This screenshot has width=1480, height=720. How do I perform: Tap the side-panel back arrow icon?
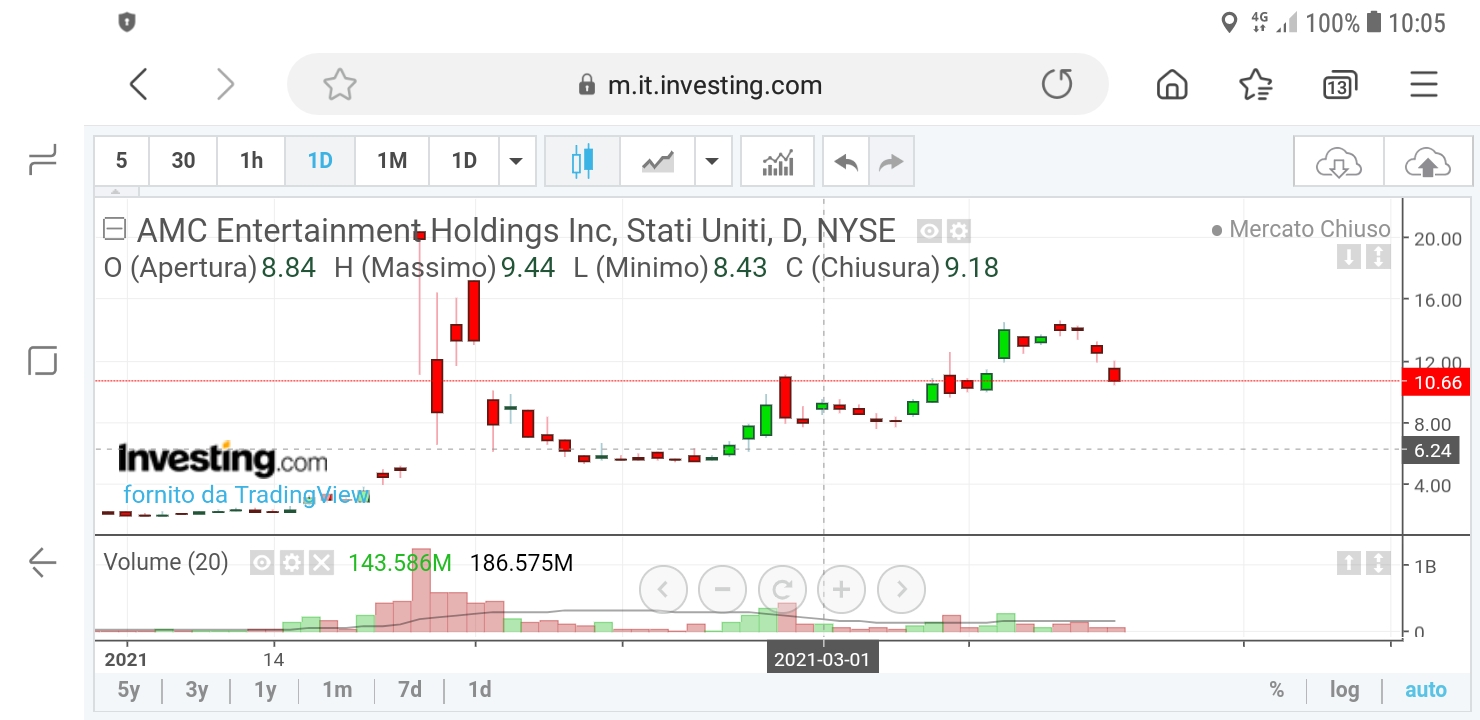click(42, 563)
